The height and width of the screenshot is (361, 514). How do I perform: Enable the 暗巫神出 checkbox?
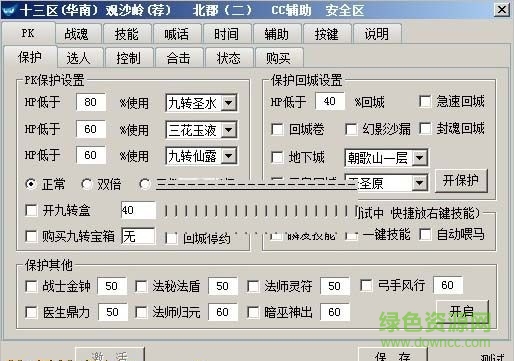[253, 312]
